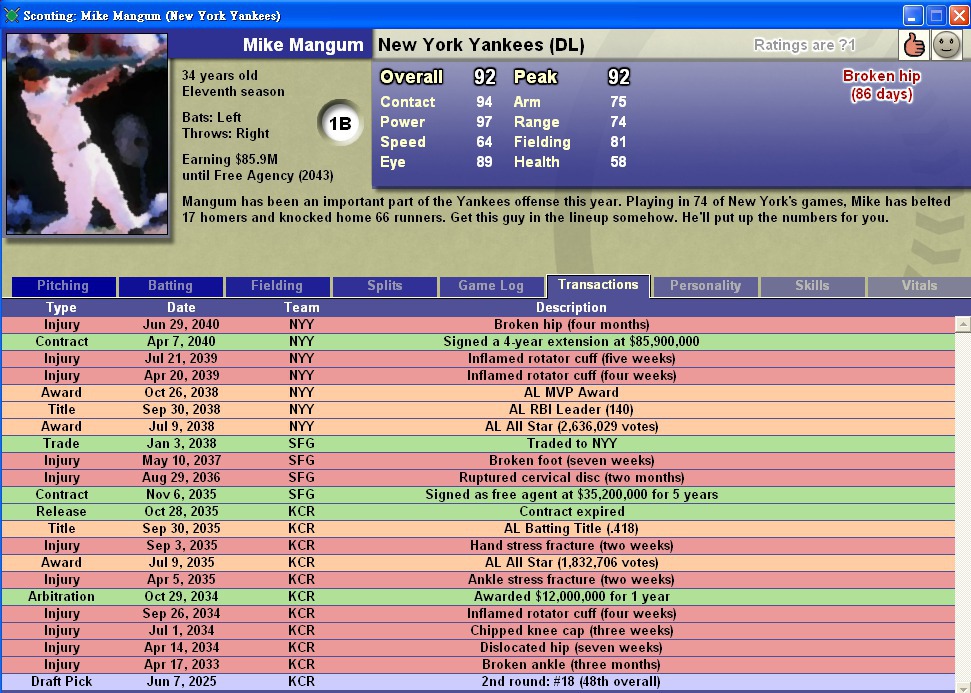
Task: View the Game Log tab
Action: click(491, 286)
